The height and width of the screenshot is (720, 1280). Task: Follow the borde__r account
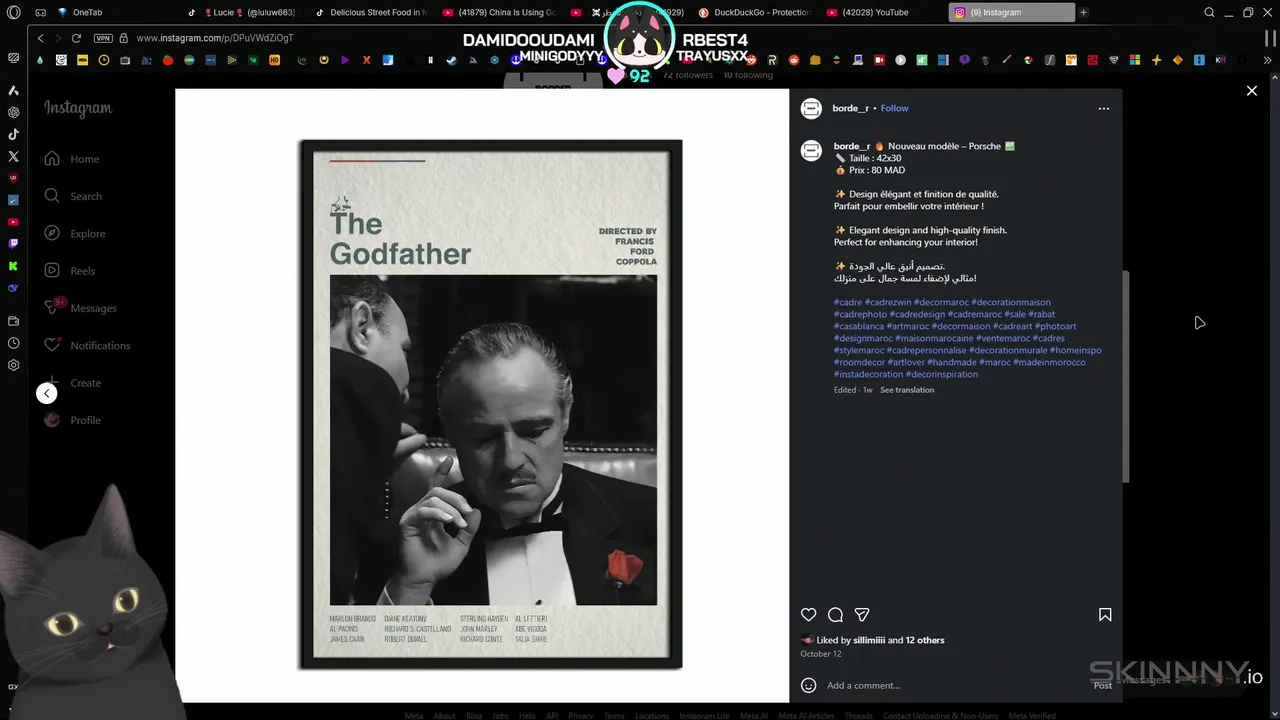point(894,108)
